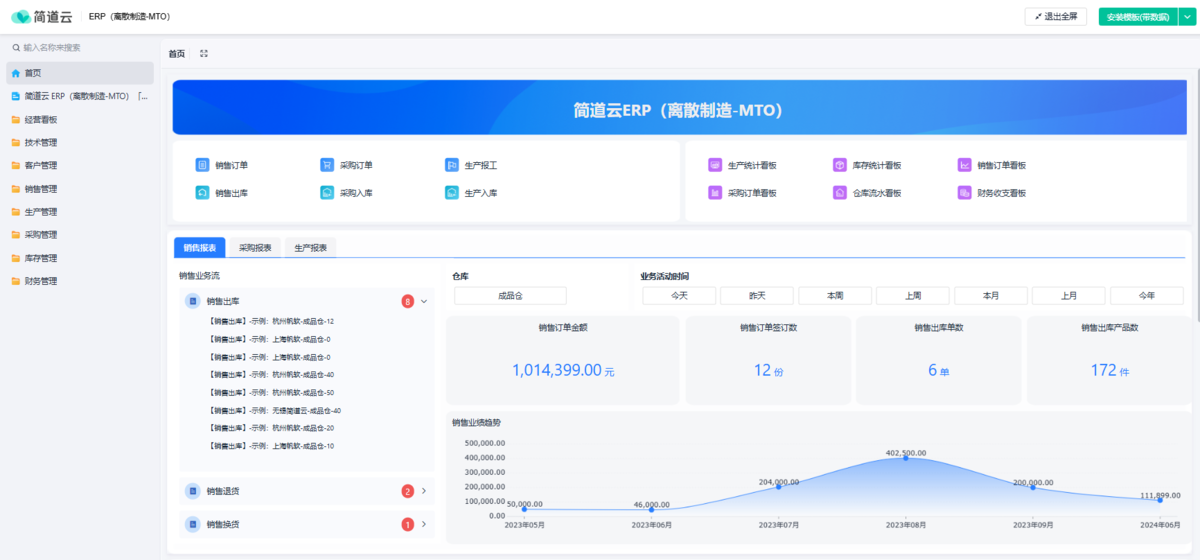Click the fullscreen icon beside 首页
This screenshot has width=1200, height=560.
(x=204, y=54)
